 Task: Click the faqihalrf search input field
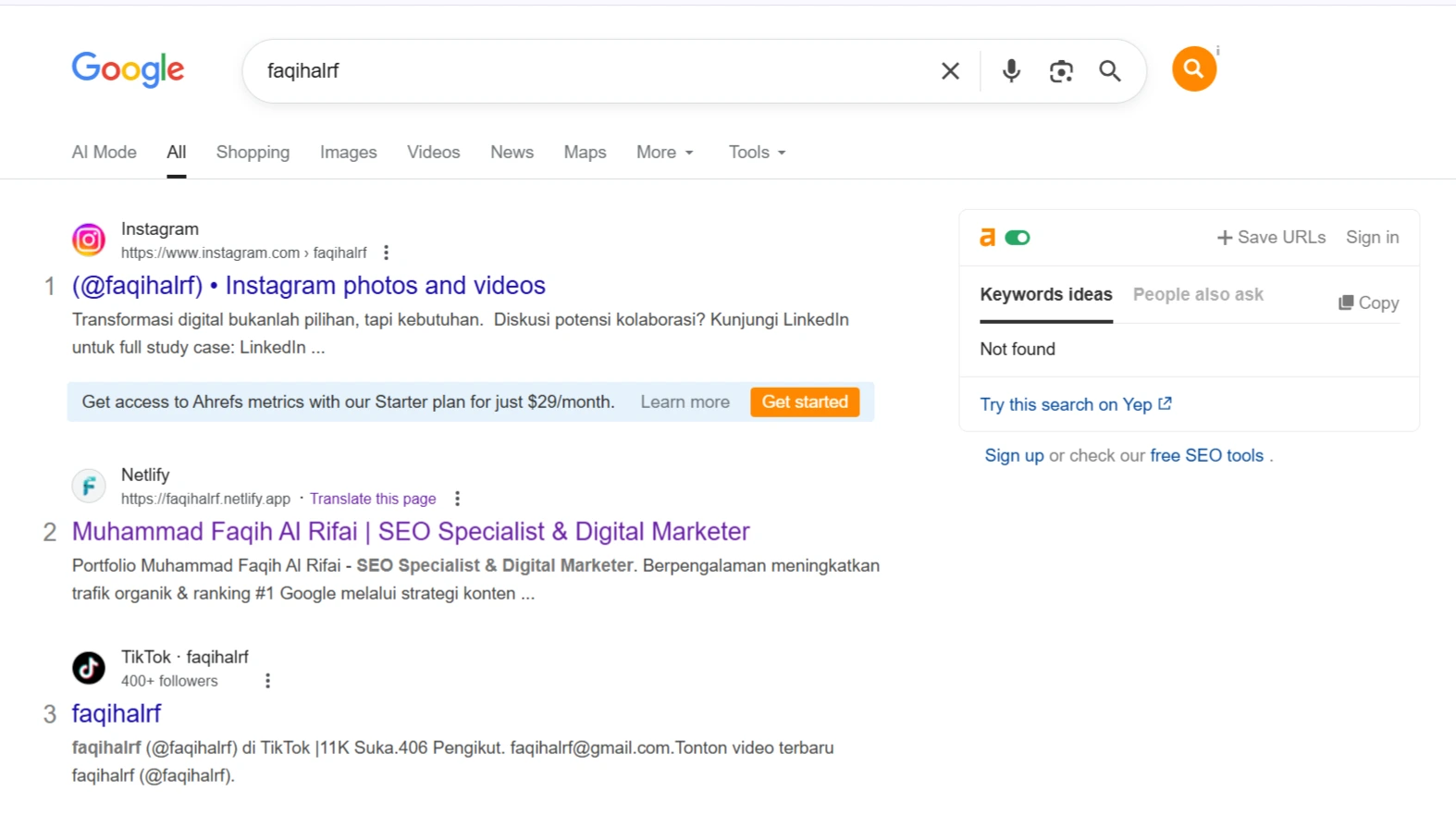click(x=592, y=71)
